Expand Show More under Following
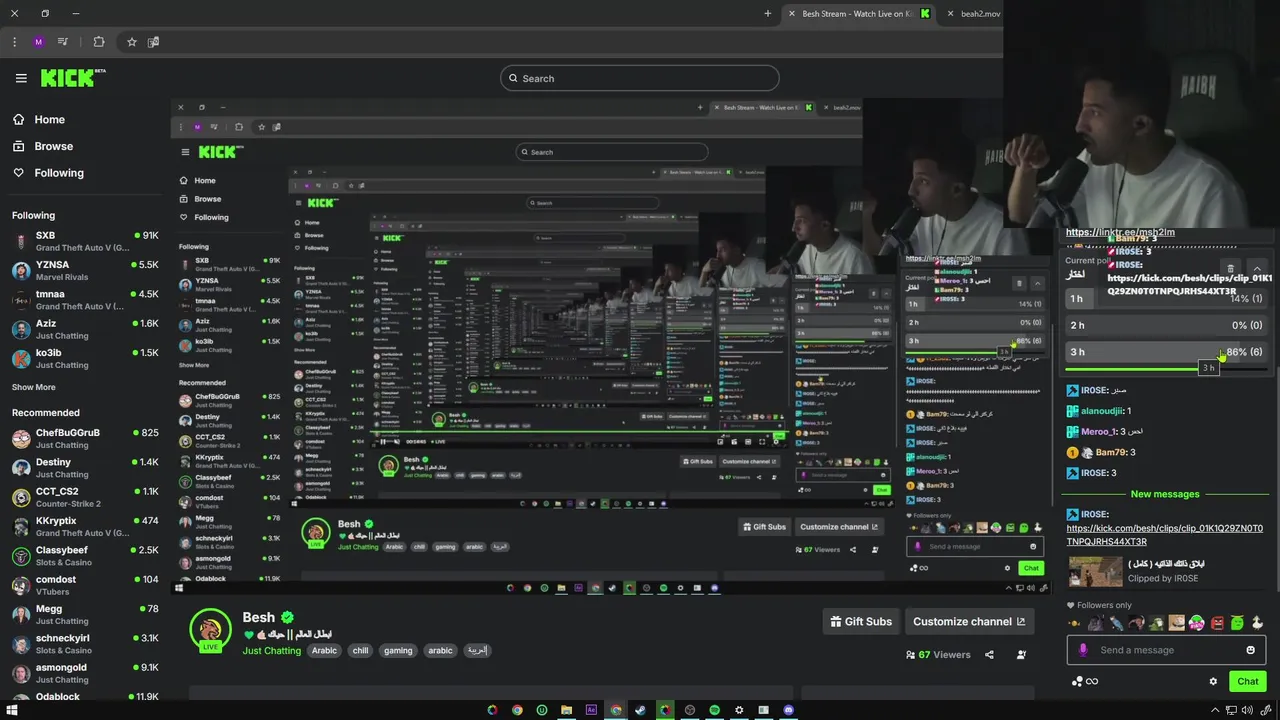Screen dimensions: 1280x720 (34, 387)
